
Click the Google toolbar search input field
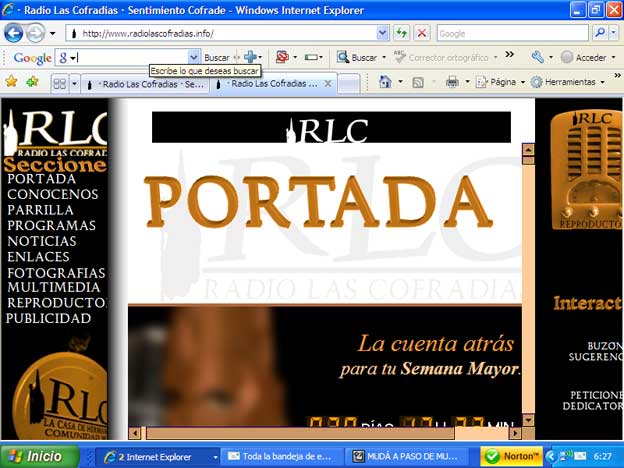tap(135, 58)
